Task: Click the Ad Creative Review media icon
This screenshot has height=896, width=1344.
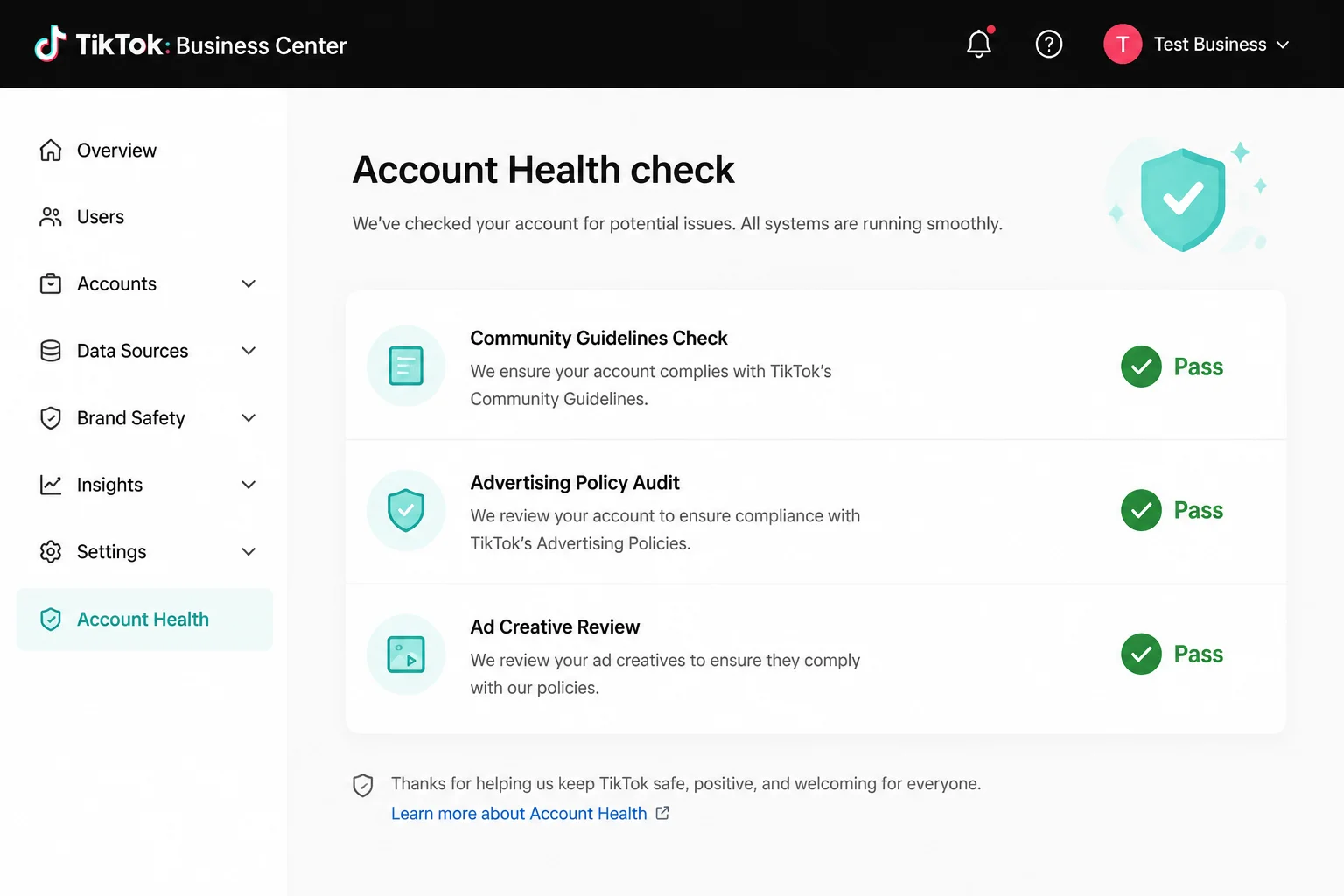Action: [x=406, y=654]
